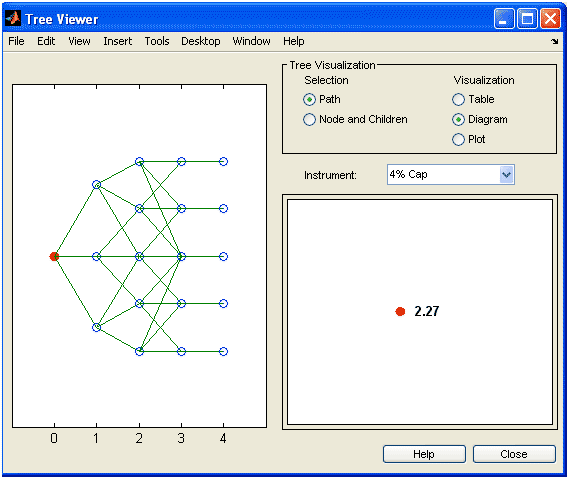This screenshot has height=479, width=569.
Task: Click the Help button at bottom
Action: tap(424, 454)
